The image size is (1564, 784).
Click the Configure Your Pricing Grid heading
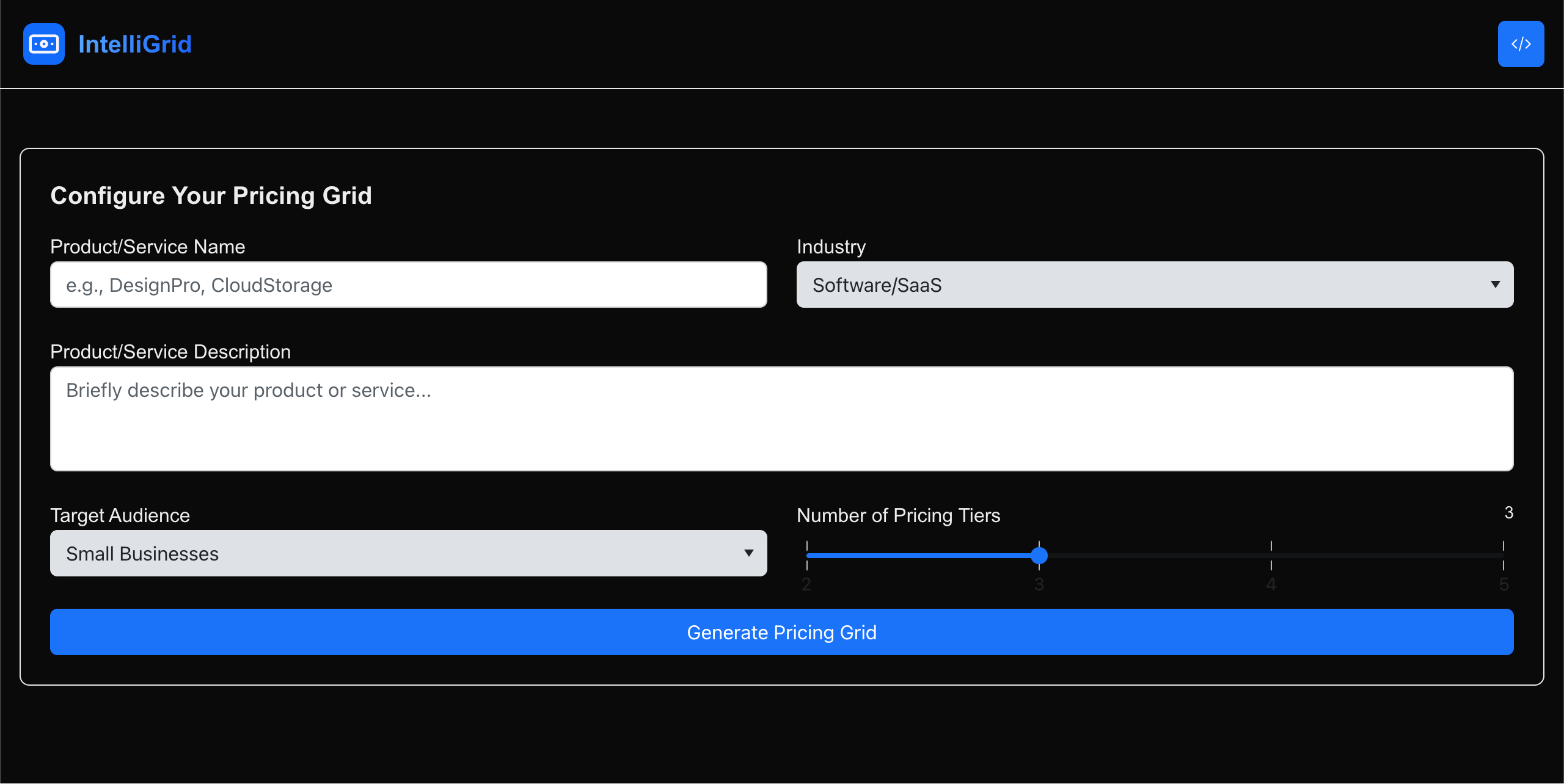pos(211,195)
